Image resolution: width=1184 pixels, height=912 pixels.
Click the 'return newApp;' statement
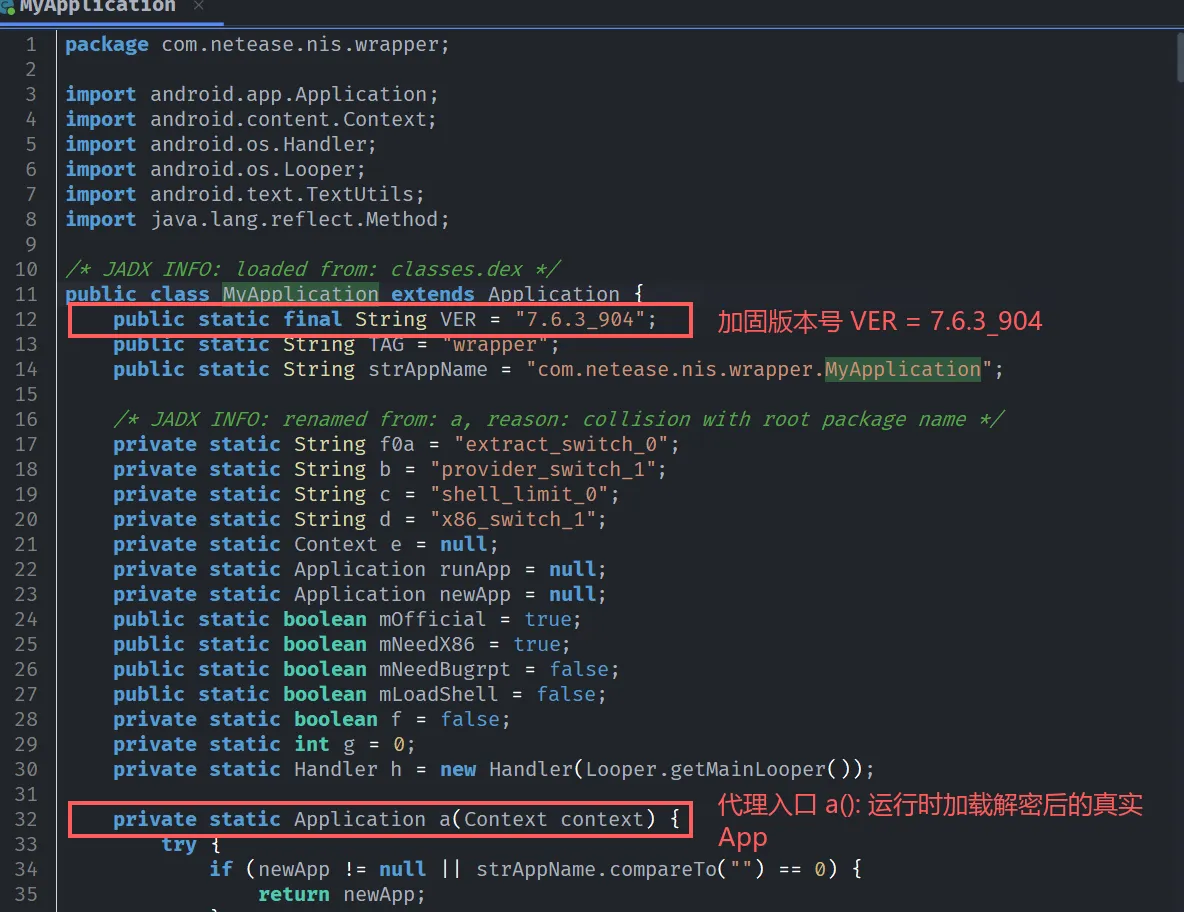342,894
